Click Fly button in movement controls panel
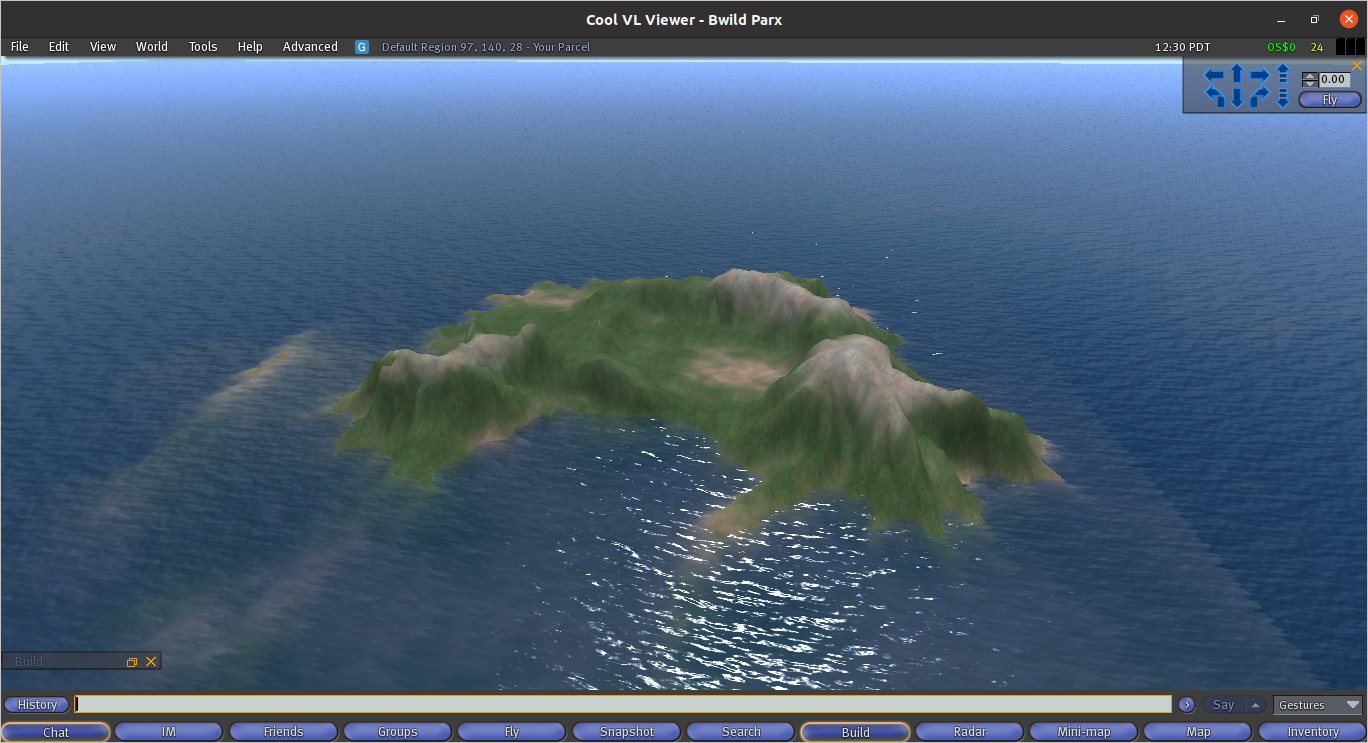 point(1330,100)
